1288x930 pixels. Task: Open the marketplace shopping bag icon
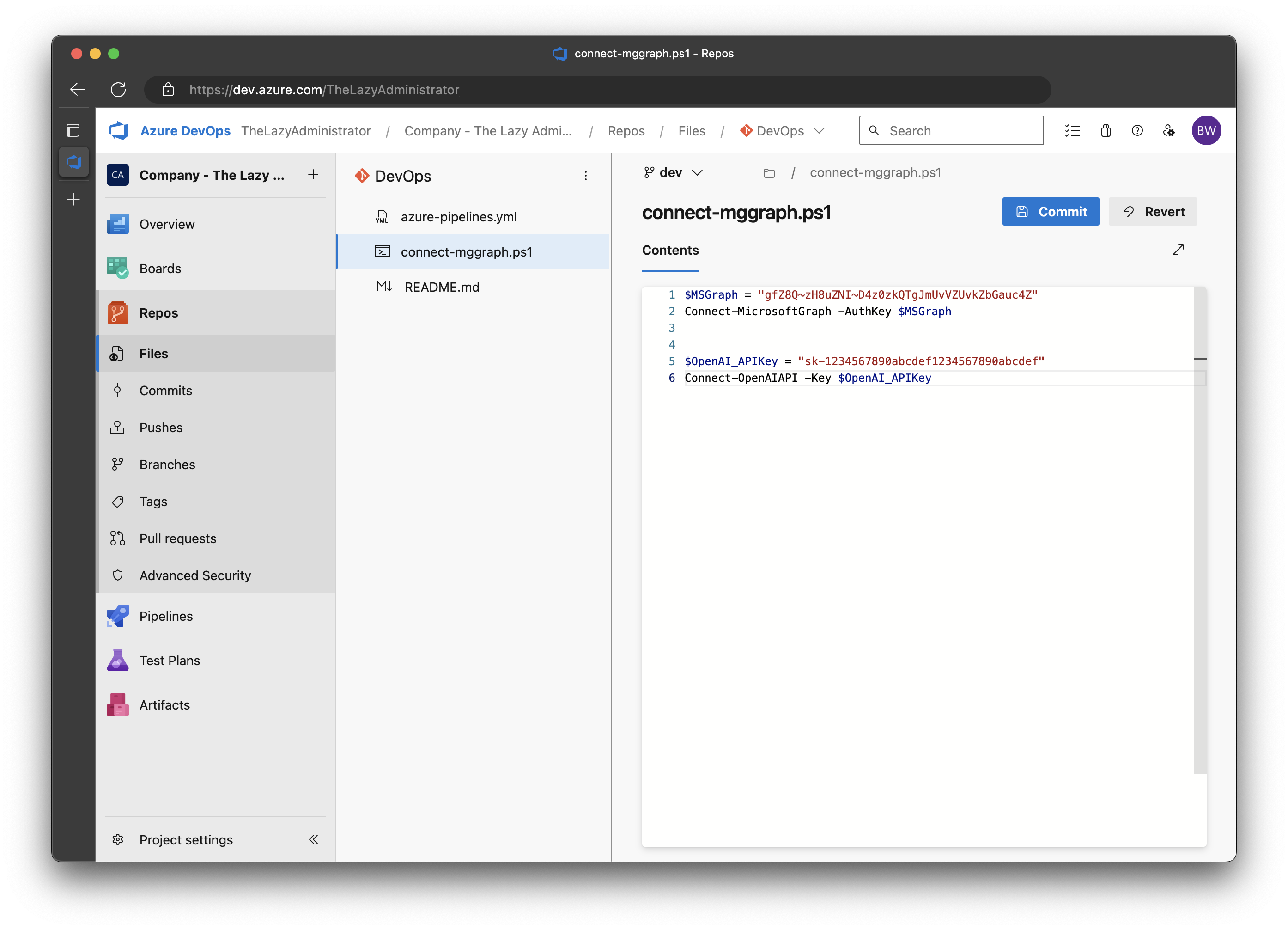click(x=1105, y=131)
